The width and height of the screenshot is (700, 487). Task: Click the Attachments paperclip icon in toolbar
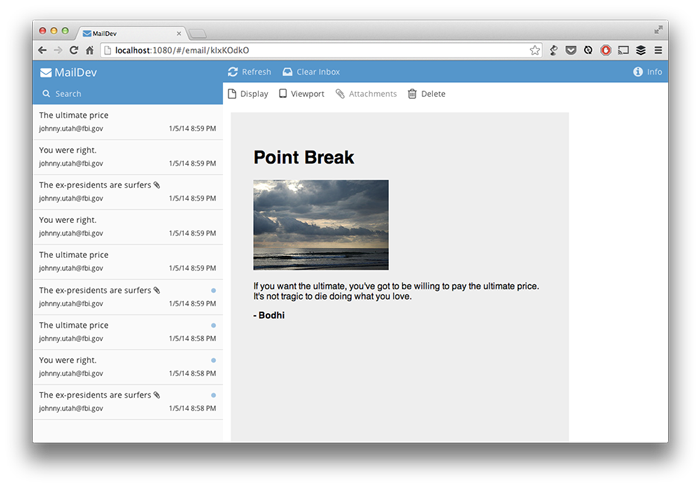pos(340,94)
